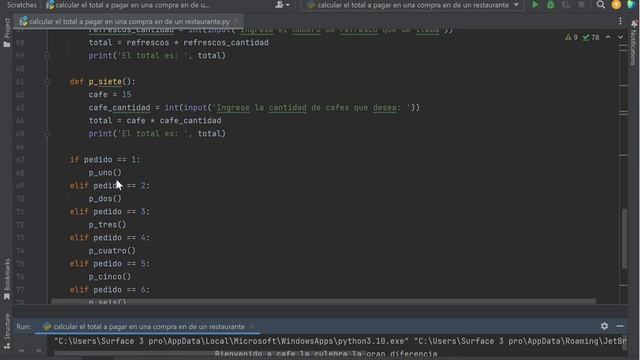Screen dimensions: 640x360
Task: Click the editor vertical scrollbar thumb
Action: (624, 239)
